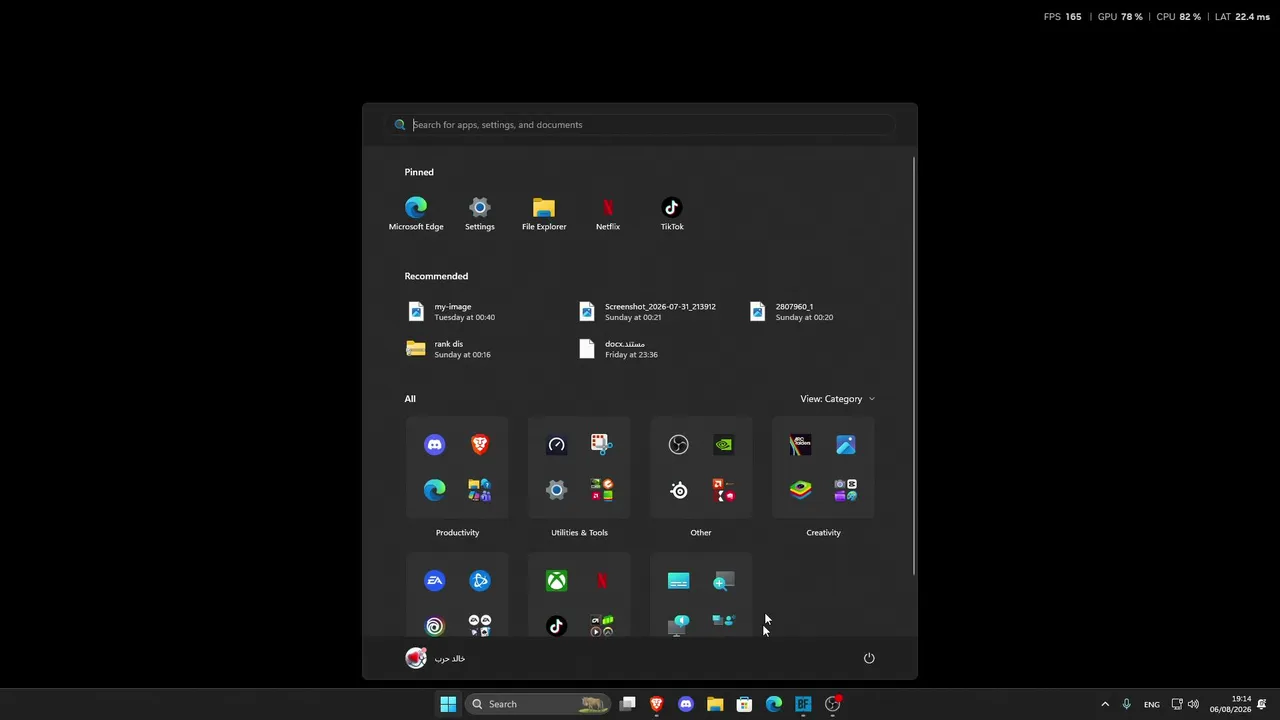The image size is (1280, 720).
Task: Open Netflix in the bottom category row
Action: (601, 581)
